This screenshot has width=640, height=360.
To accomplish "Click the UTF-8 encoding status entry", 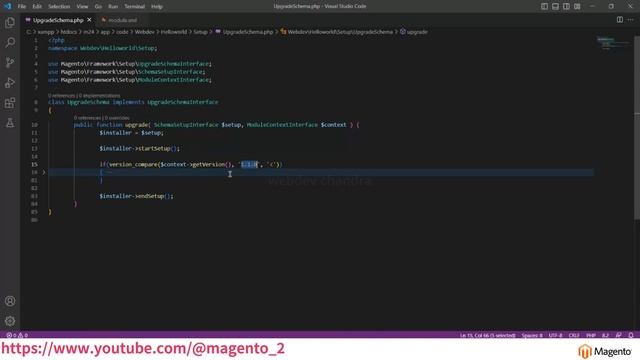I will [555, 335].
